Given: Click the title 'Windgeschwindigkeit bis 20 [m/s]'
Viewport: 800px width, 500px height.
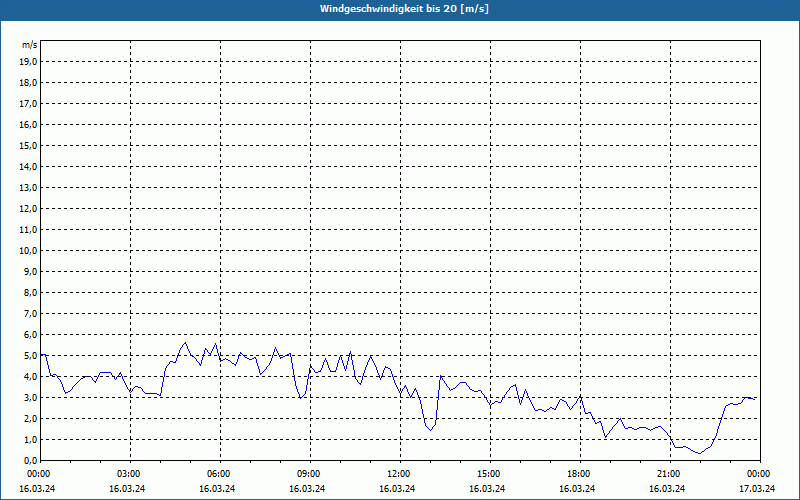Looking at the screenshot, I should click(x=404, y=9).
